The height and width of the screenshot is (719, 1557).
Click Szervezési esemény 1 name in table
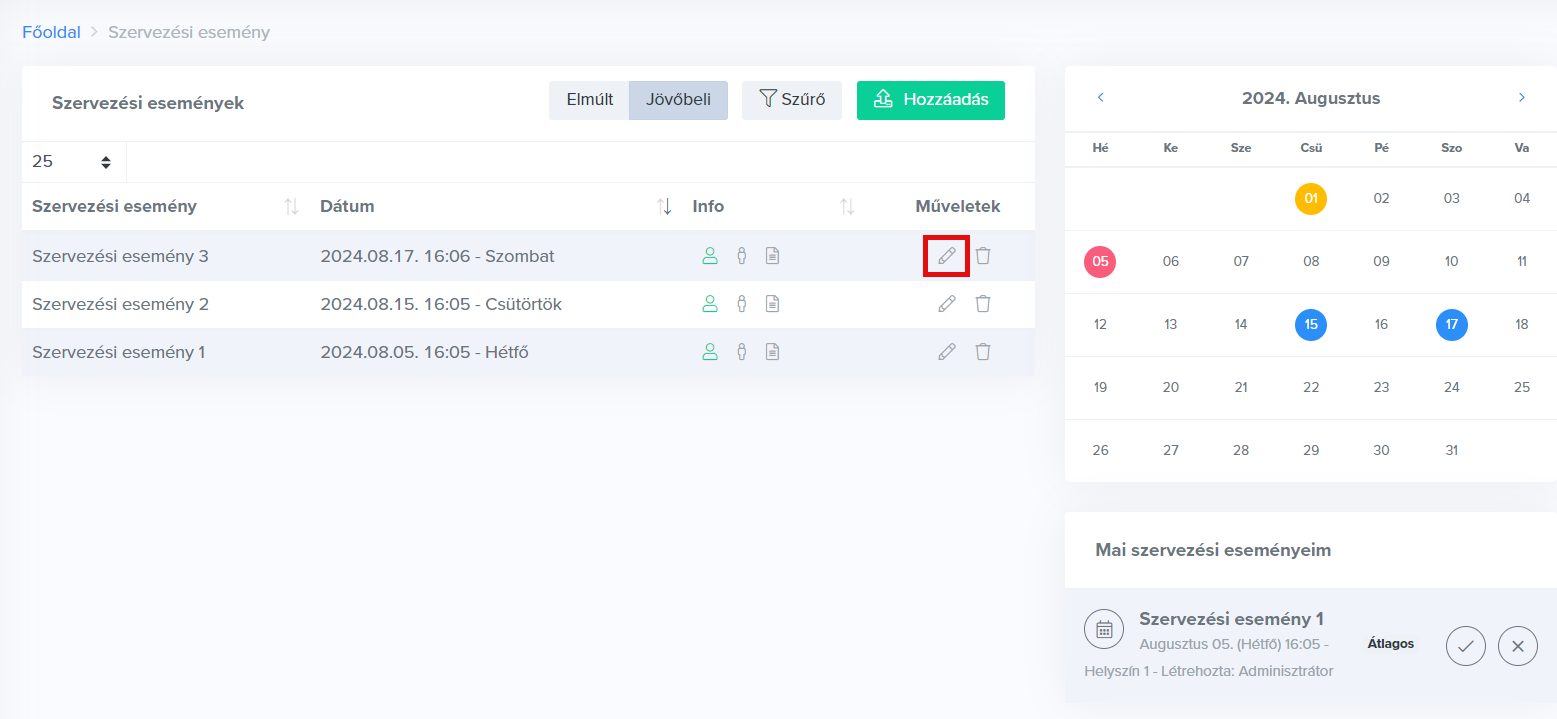click(x=119, y=352)
